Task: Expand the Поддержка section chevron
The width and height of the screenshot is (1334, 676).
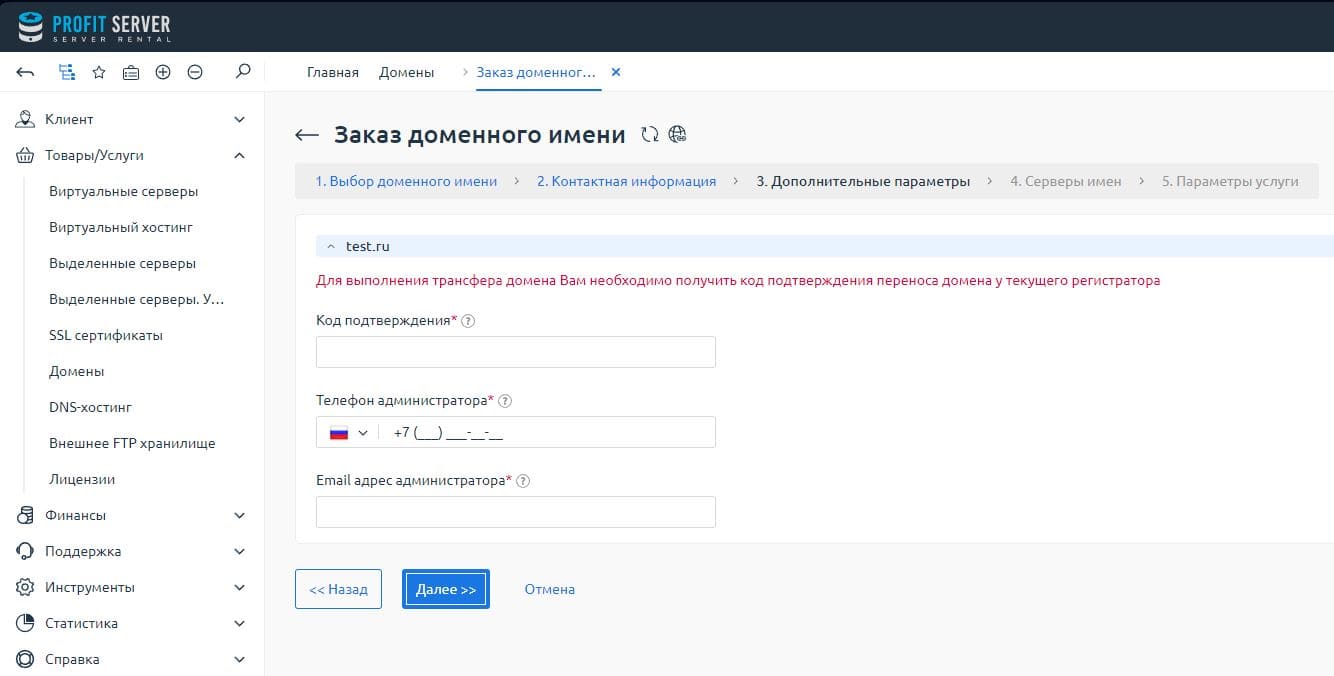Action: pos(239,551)
